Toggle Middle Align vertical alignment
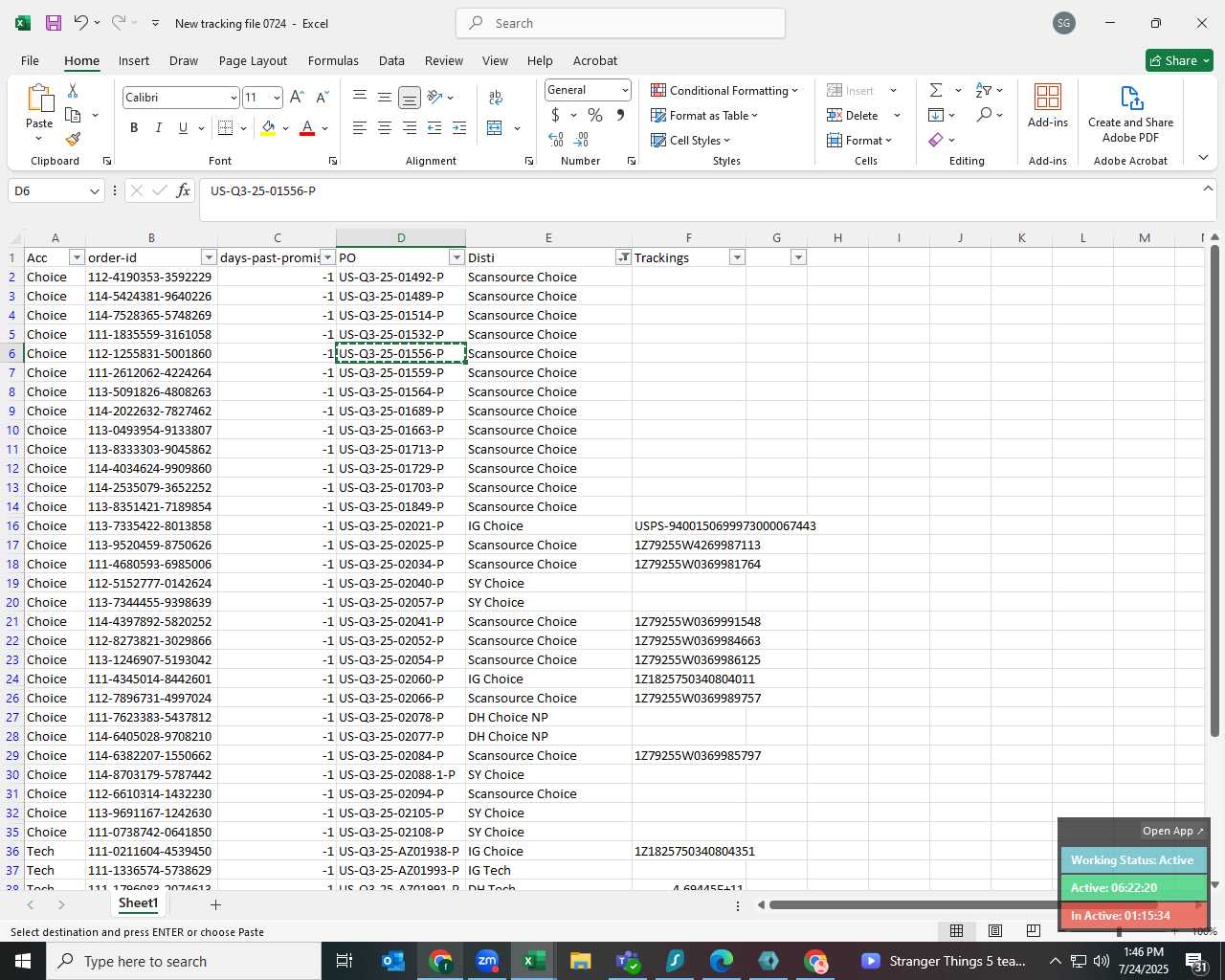This screenshot has width=1225, height=980. coord(385,97)
